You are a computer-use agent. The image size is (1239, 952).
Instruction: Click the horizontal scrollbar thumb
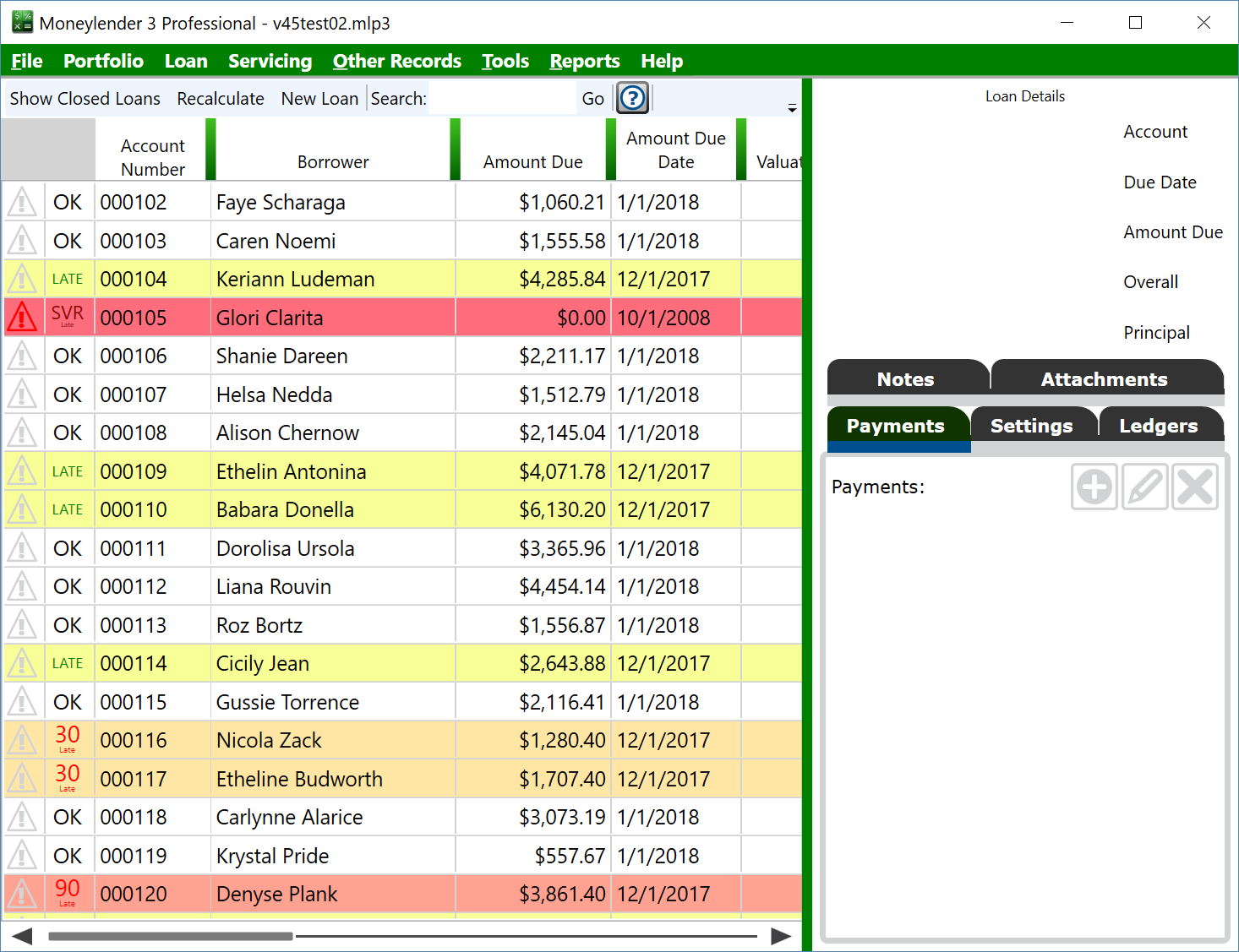click(x=171, y=936)
